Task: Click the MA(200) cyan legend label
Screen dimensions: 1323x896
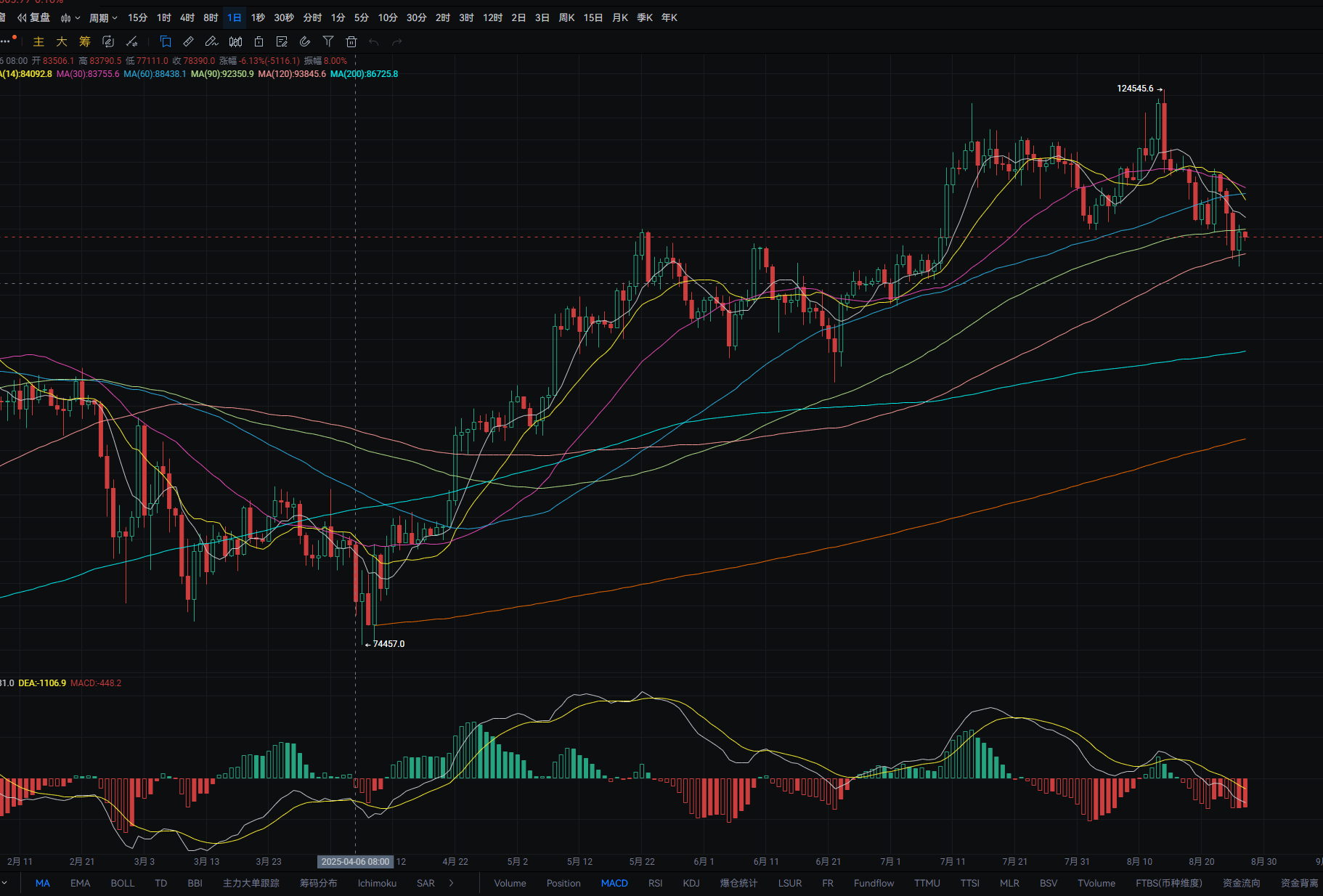Action: tap(364, 74)
